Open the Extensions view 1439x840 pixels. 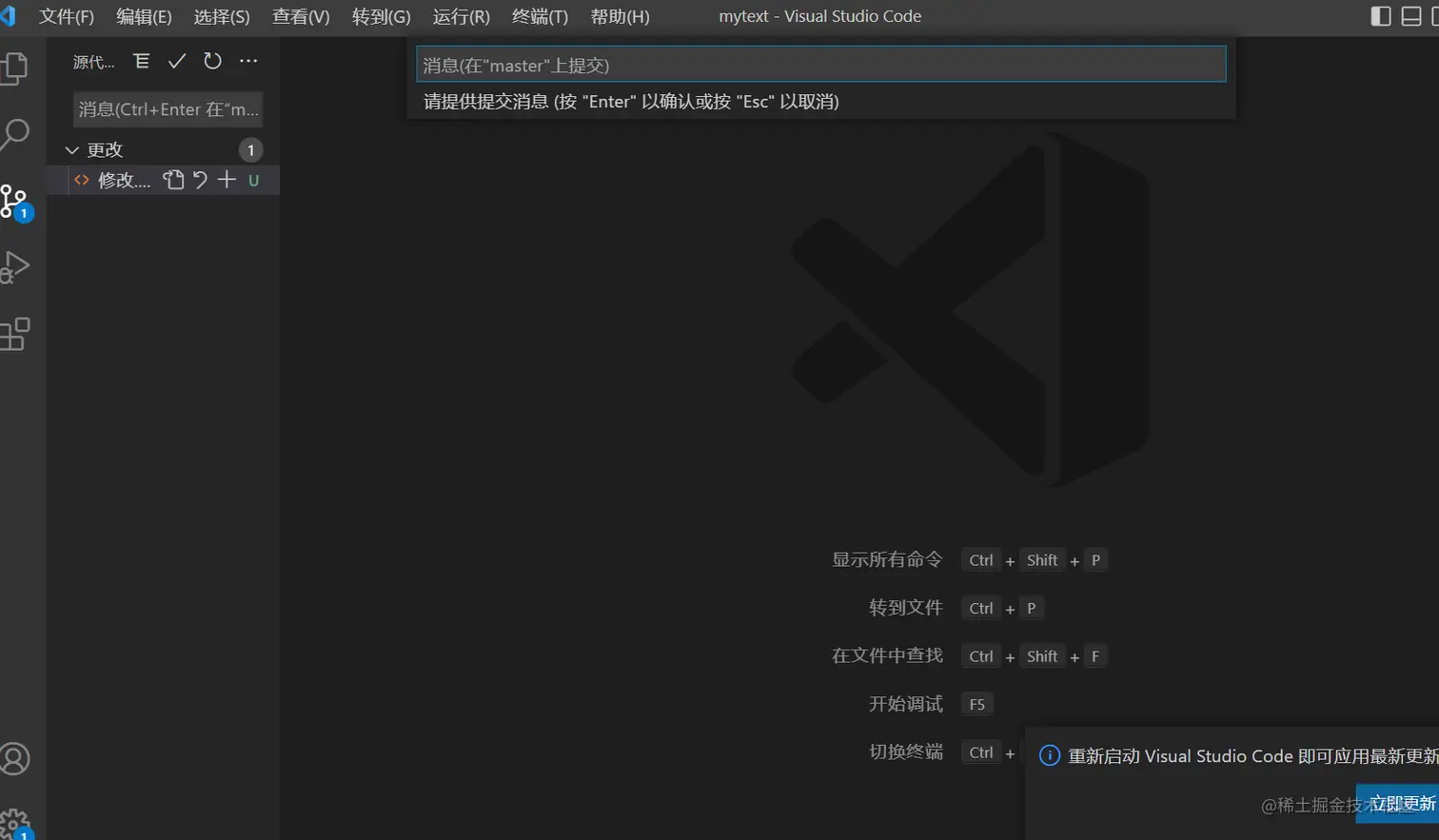coord(14,334)
